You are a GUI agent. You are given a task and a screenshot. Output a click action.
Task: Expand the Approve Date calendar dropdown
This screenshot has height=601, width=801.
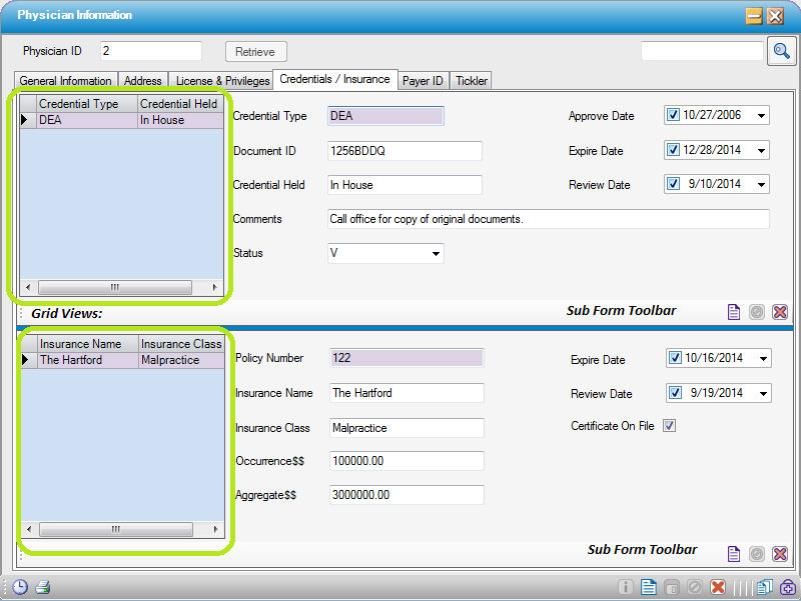tap(762, 115)
